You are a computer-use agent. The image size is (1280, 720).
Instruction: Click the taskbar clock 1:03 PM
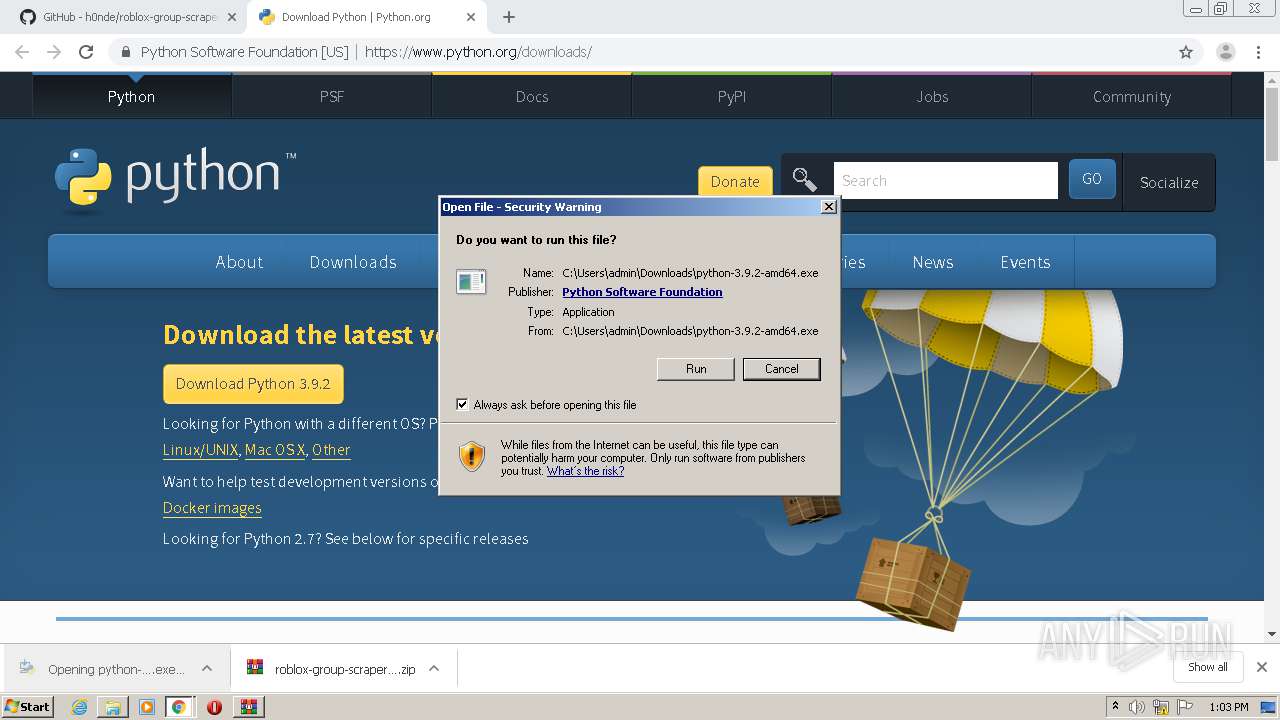click(x=1229, y=707)
